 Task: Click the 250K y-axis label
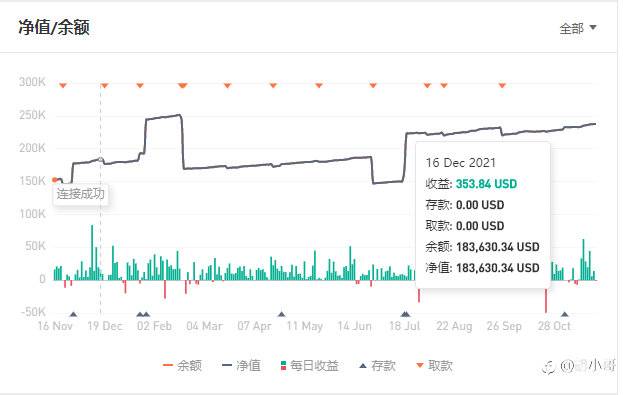coord(33,115)
